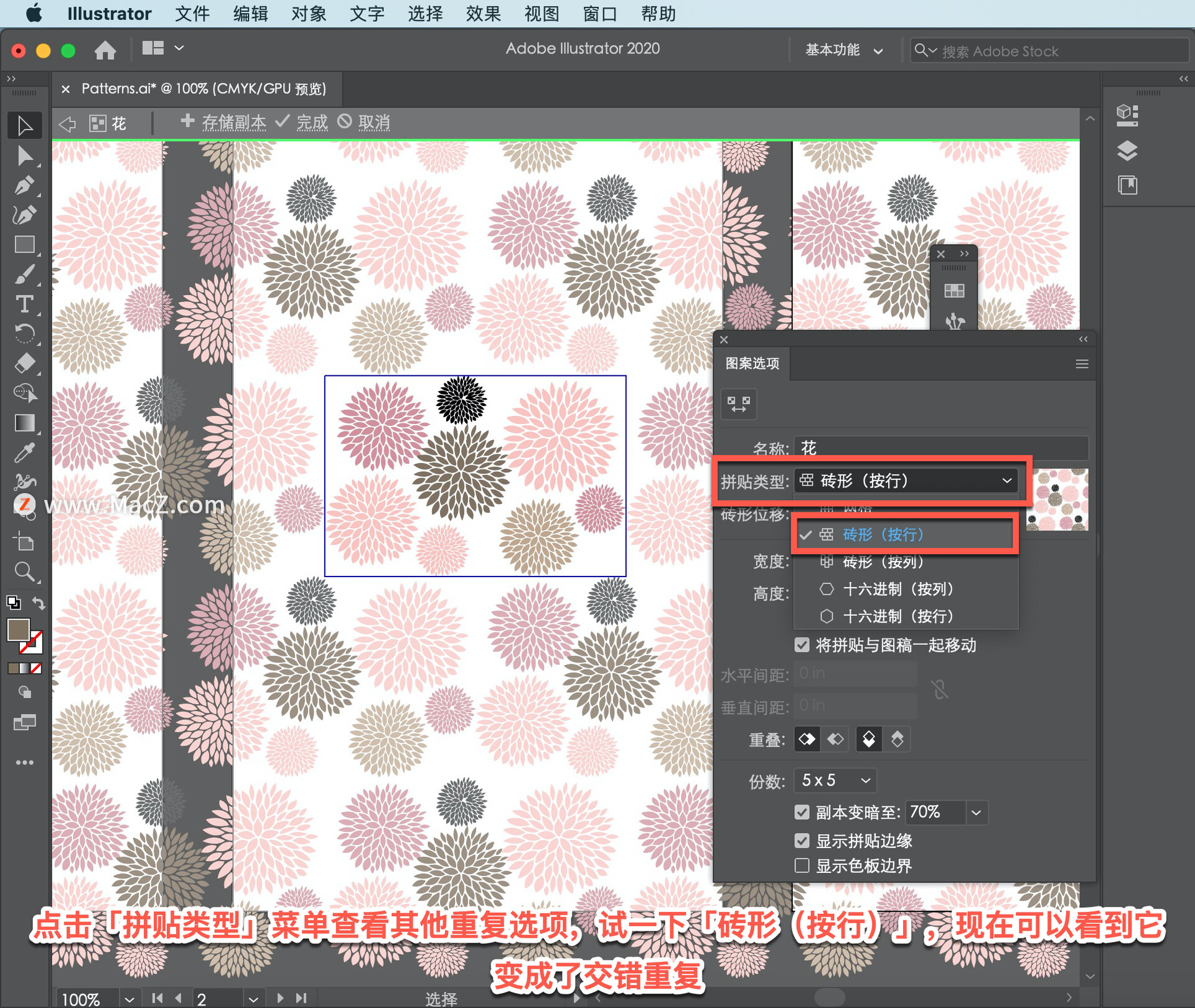Open the Layers panel icon
The height and width of the screenshot is (1008, 1195).
click(x=1127, y=150)
